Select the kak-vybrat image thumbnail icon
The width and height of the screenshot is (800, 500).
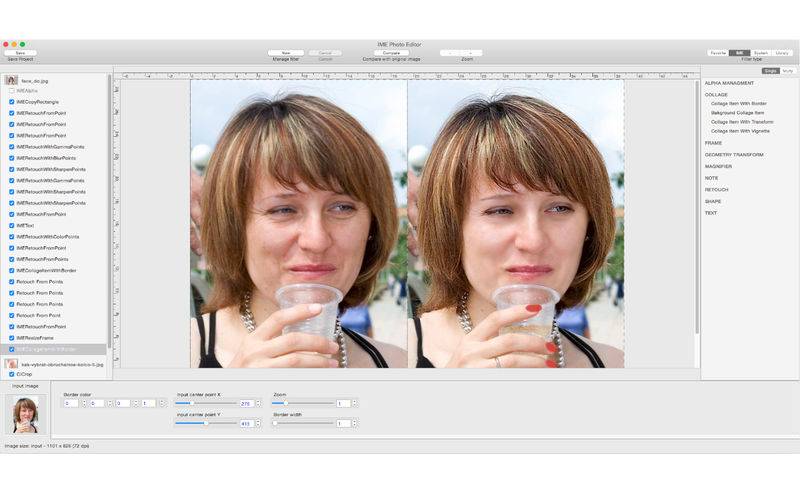(11, 364)
